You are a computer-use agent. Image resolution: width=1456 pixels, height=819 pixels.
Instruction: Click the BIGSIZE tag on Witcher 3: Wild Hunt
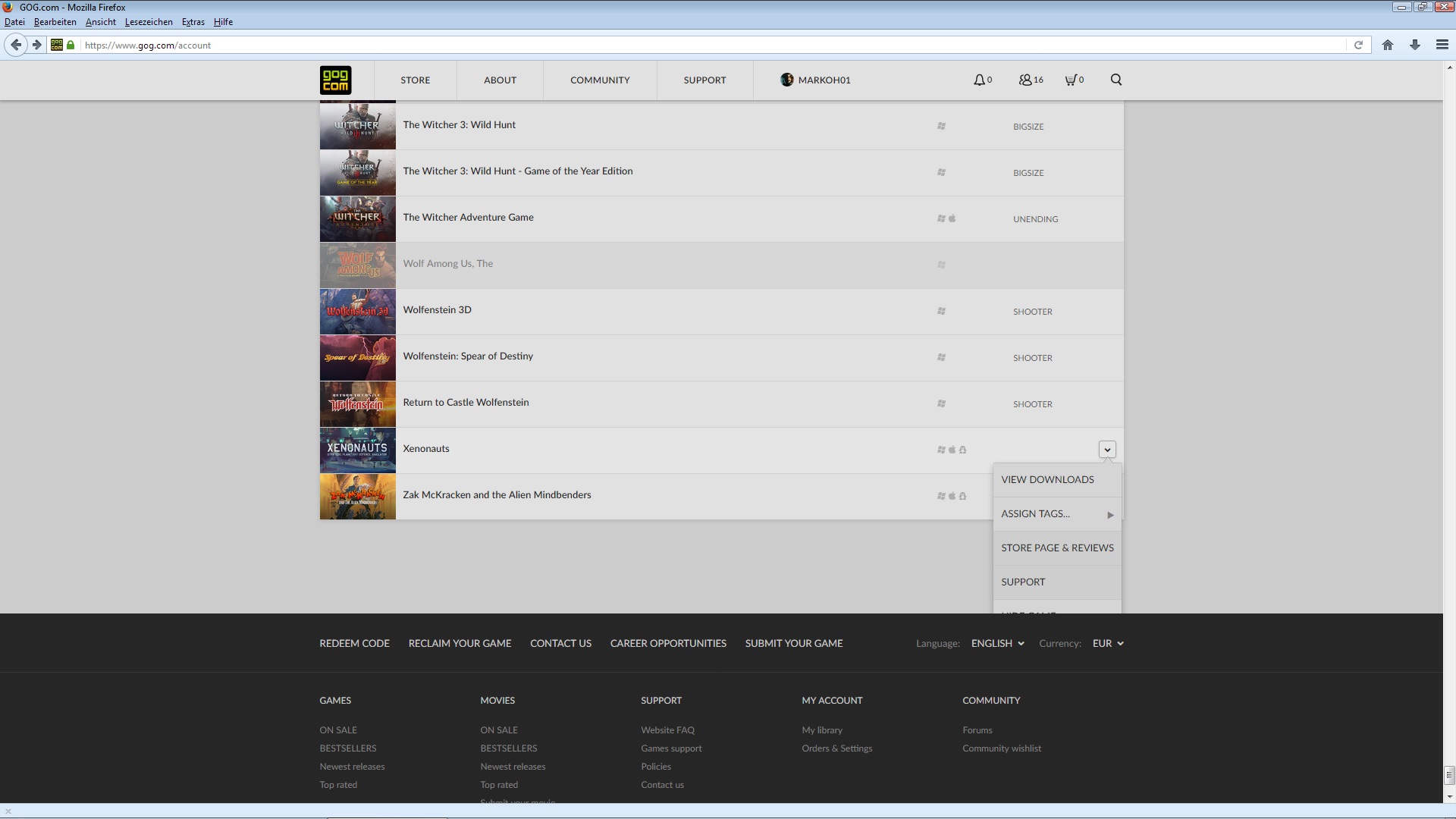[x=1028, y=127]
